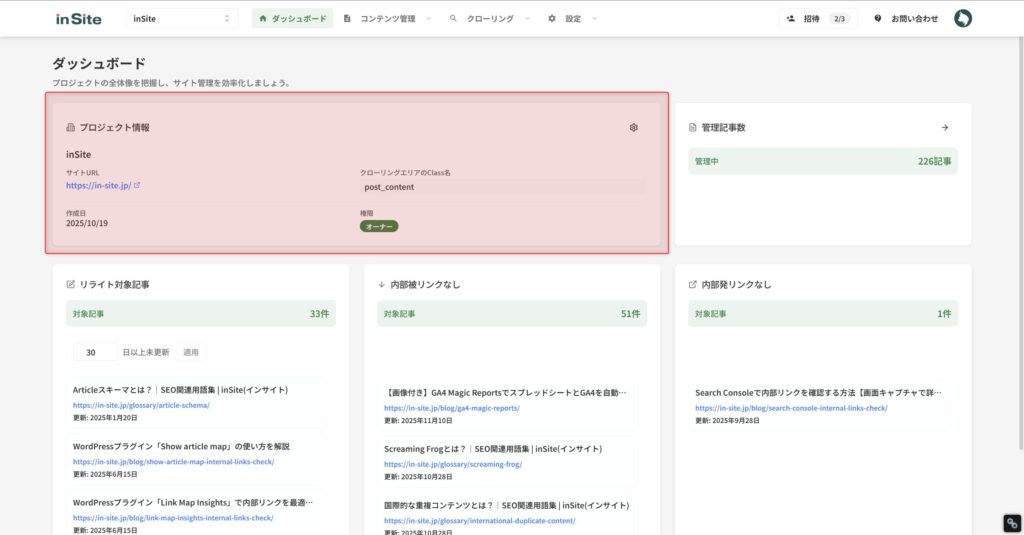Viewport: 1024px width, 535px height.
Task: Click the 2/3 invite count badge
Action: 839,18
